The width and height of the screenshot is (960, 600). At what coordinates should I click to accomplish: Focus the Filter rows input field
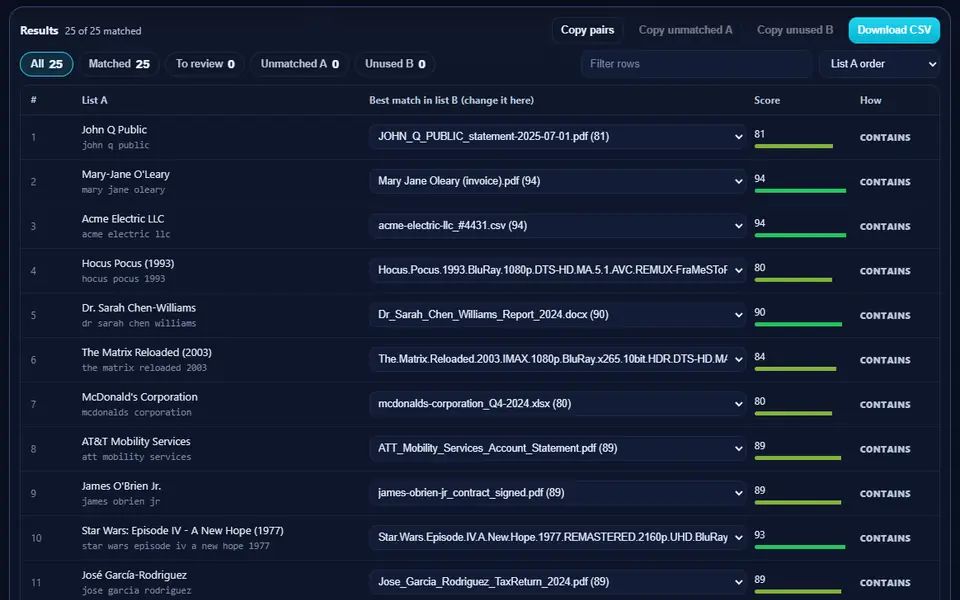coord(696,64)
